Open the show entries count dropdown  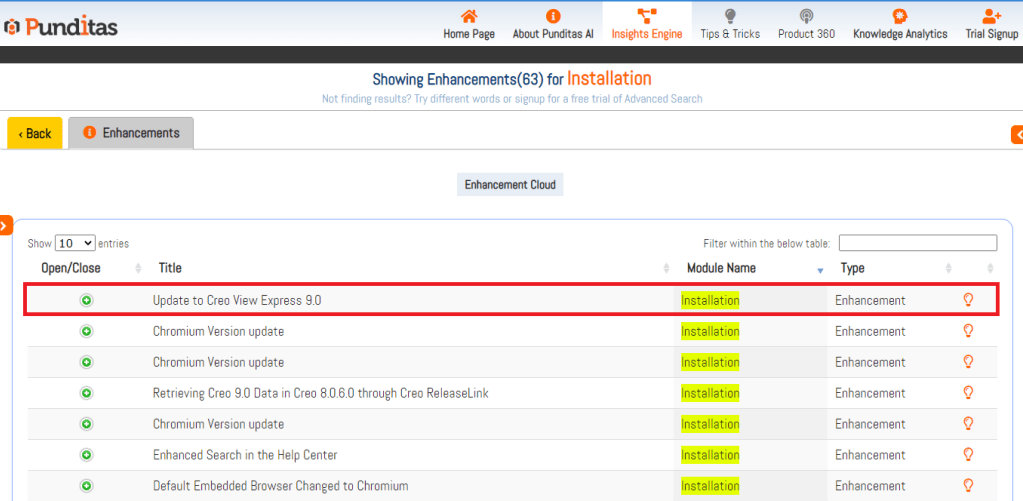click(75, 243)
